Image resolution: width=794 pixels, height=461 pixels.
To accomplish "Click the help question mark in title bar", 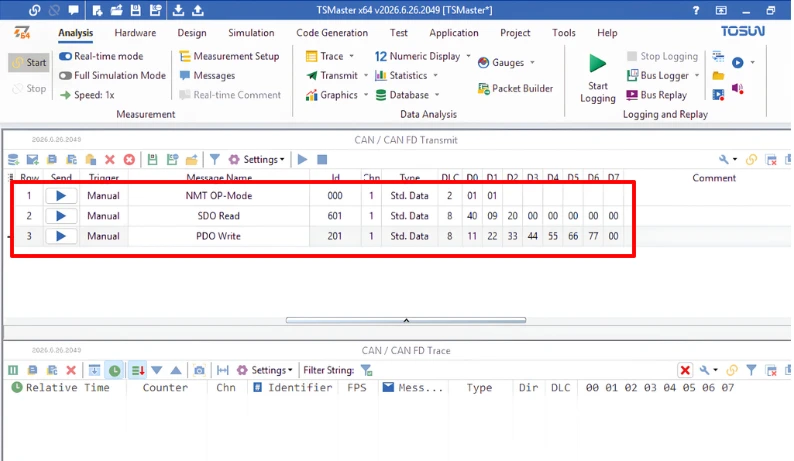I will 696,10.
